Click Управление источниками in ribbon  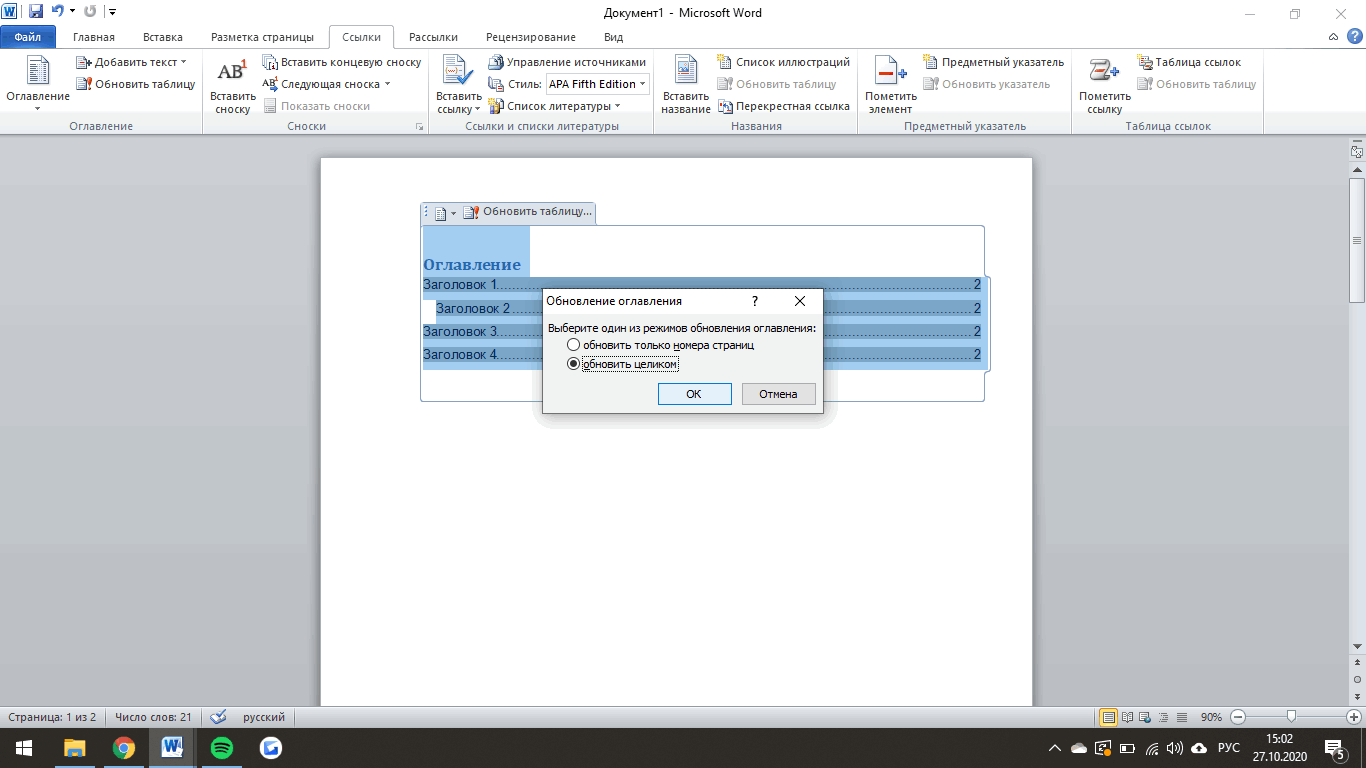click(567, 62)
